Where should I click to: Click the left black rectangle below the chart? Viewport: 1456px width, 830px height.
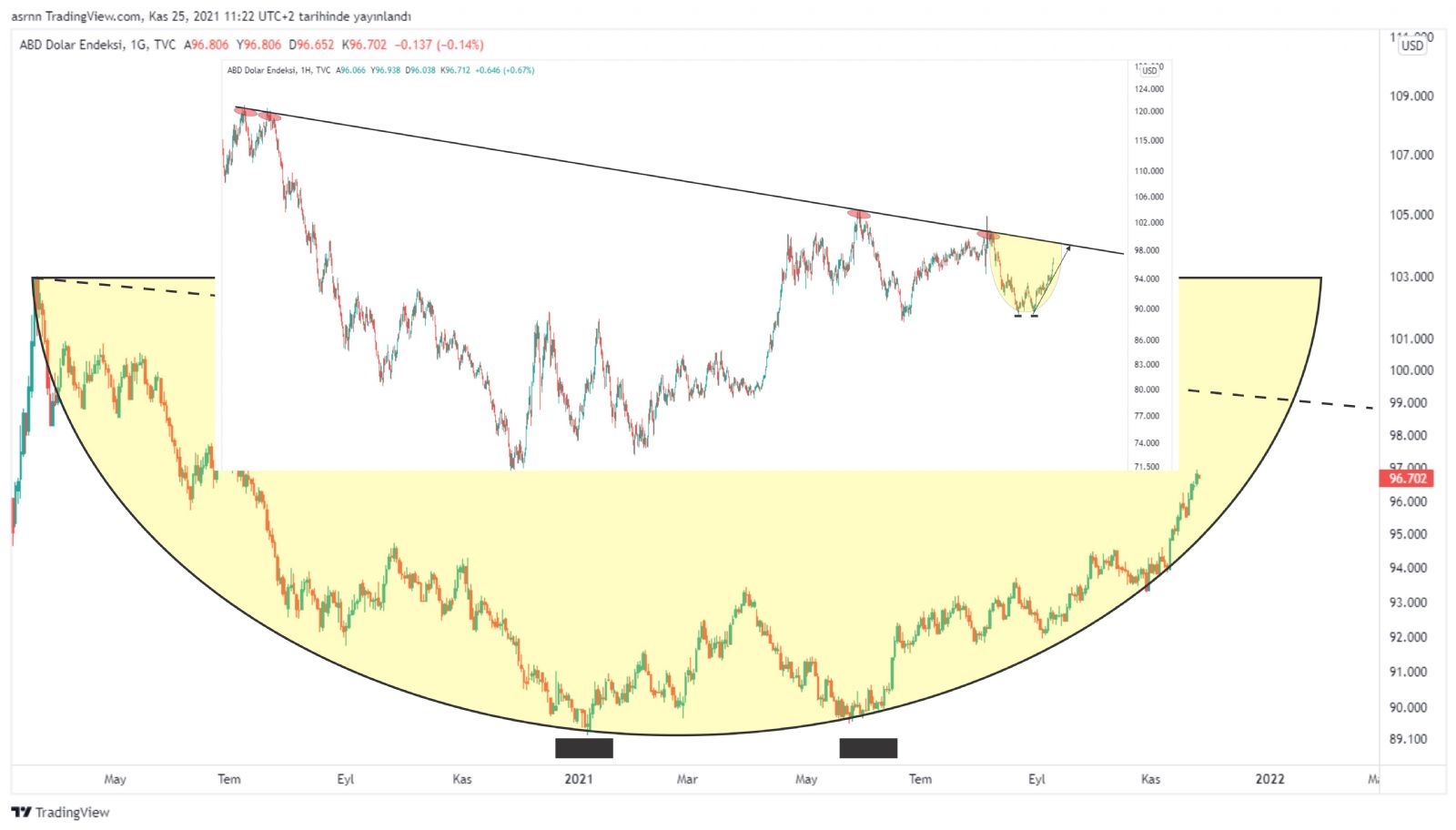[x=583, y=748]
